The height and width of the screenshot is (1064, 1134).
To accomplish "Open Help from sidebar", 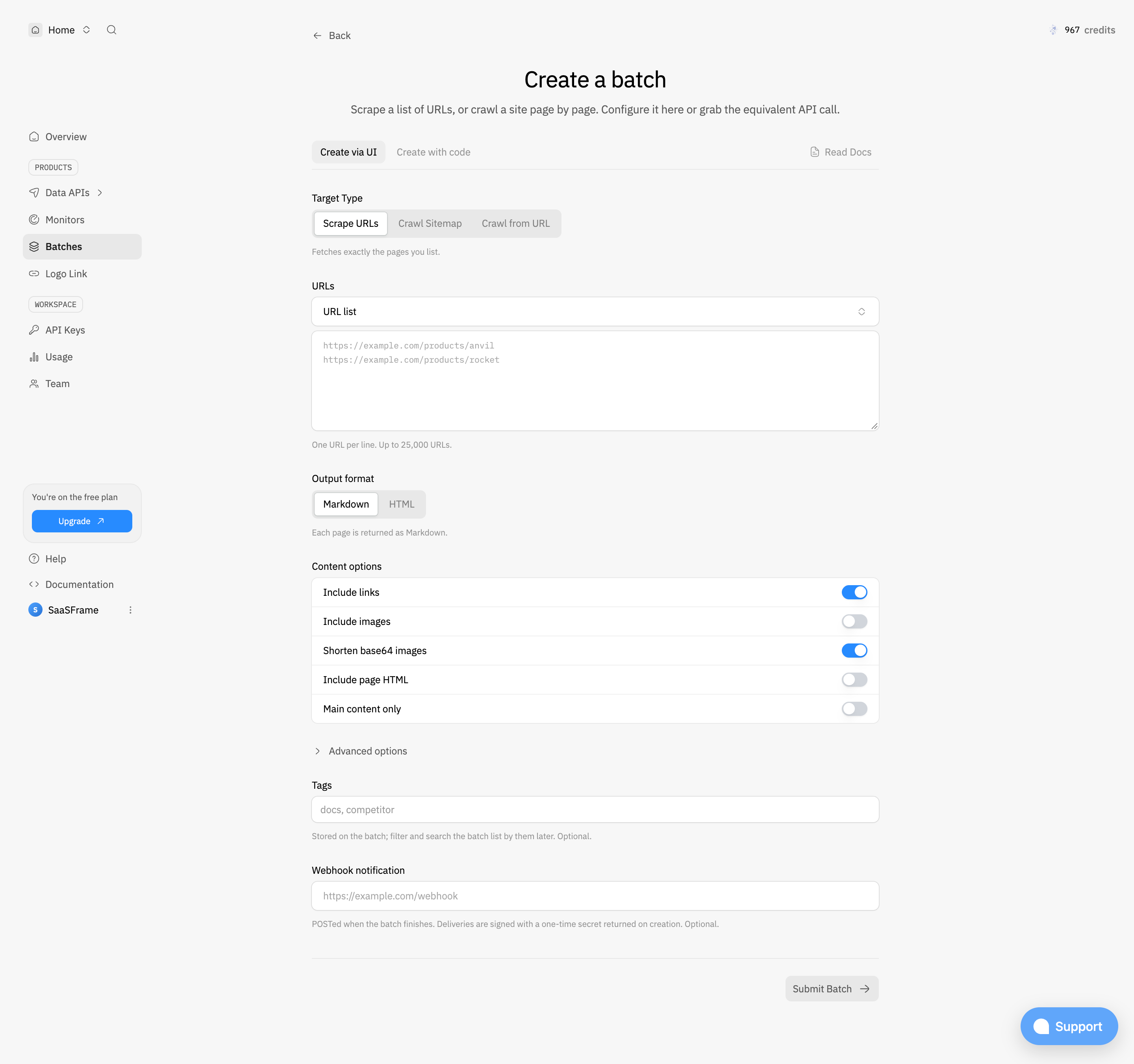I will point(82,558).
